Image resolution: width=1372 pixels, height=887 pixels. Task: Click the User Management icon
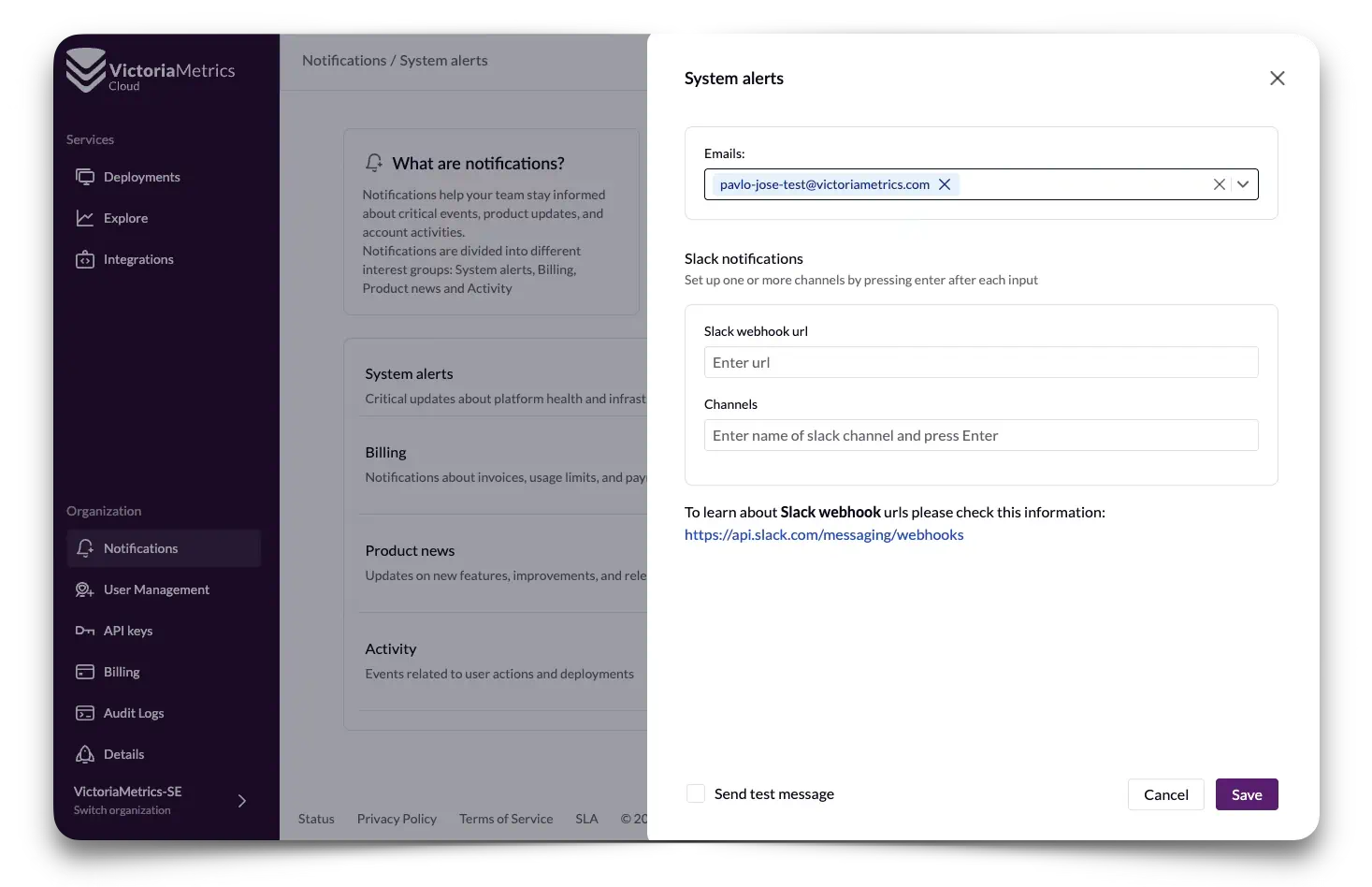(x=85, y=589)
